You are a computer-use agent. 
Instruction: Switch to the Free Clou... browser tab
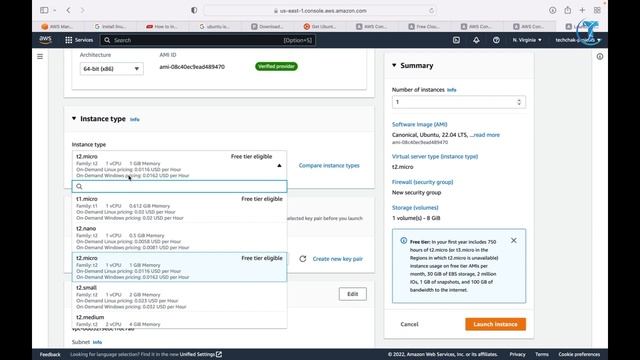[x=424, y=27]
